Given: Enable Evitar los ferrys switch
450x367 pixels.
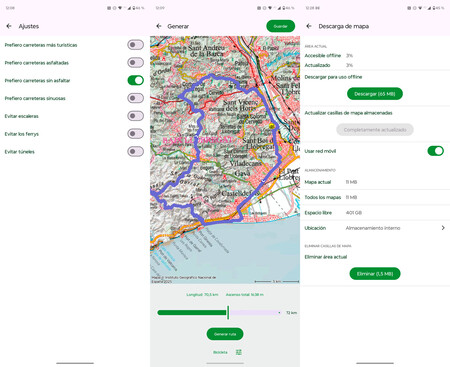Looking at the screenshot, I should coord(135,134).
